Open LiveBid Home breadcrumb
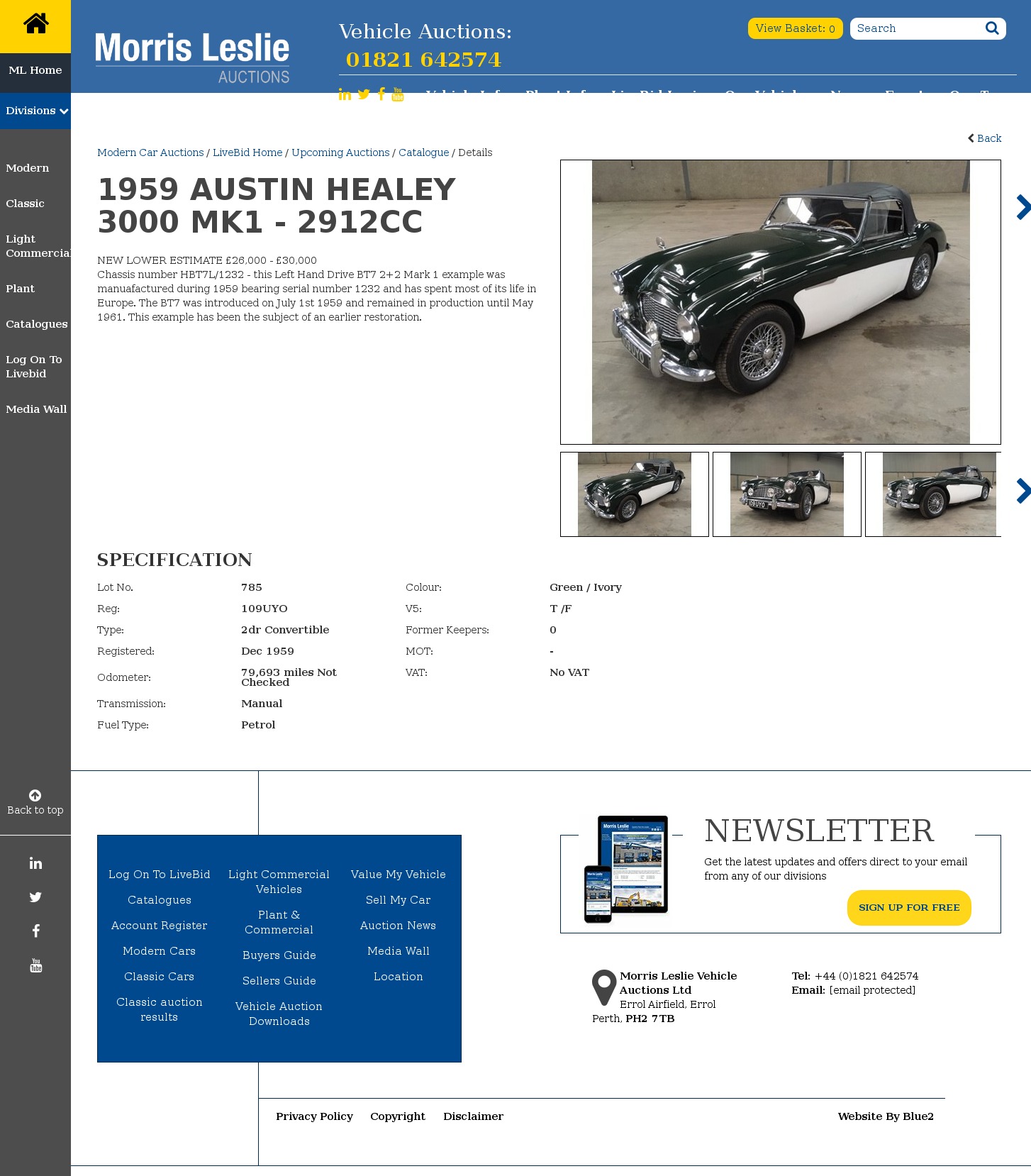The height and width of the screenshot is (1176, 1031). 247,152
